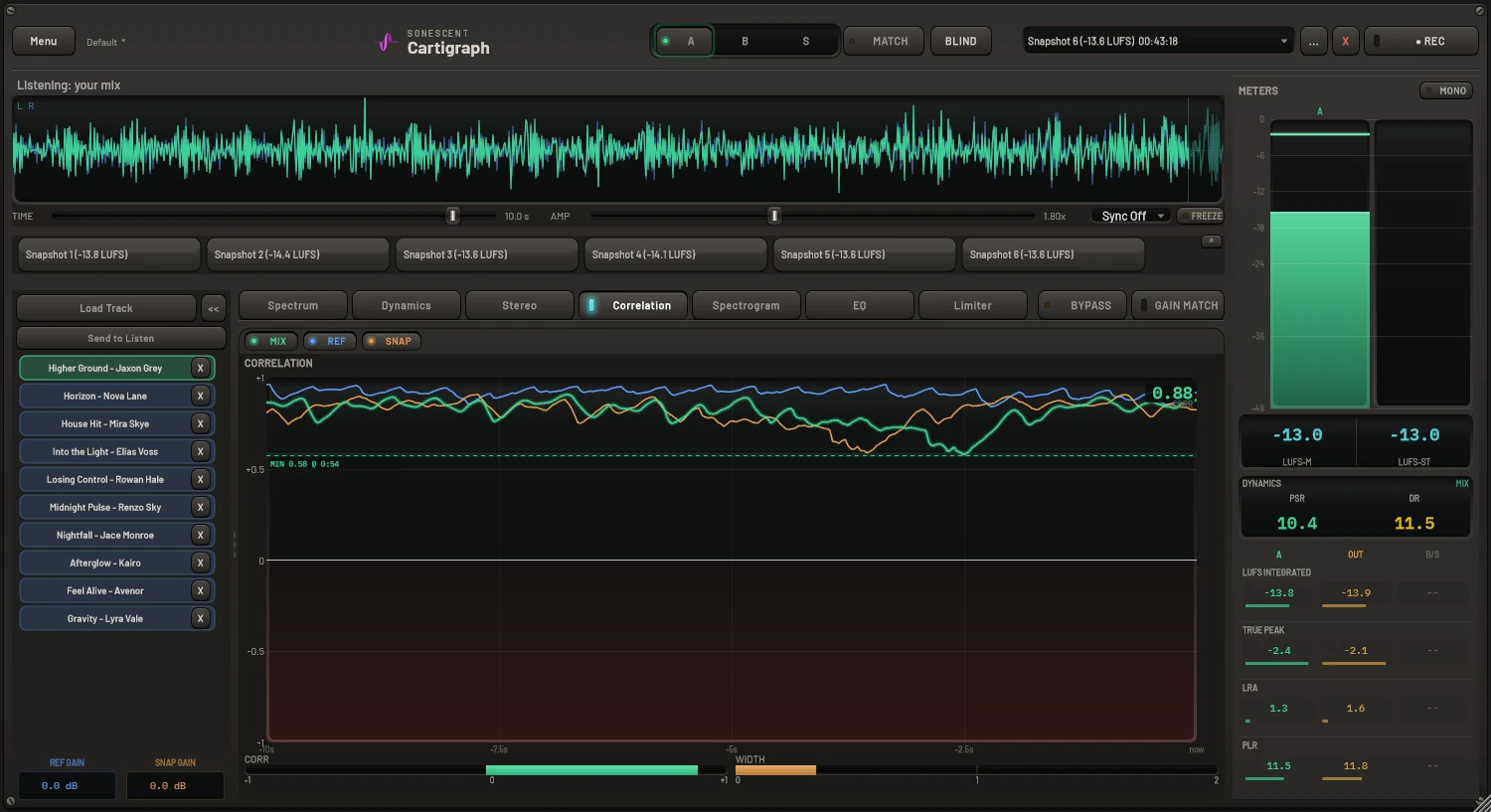
Task: Click the Load Track button
Action: 106,308
